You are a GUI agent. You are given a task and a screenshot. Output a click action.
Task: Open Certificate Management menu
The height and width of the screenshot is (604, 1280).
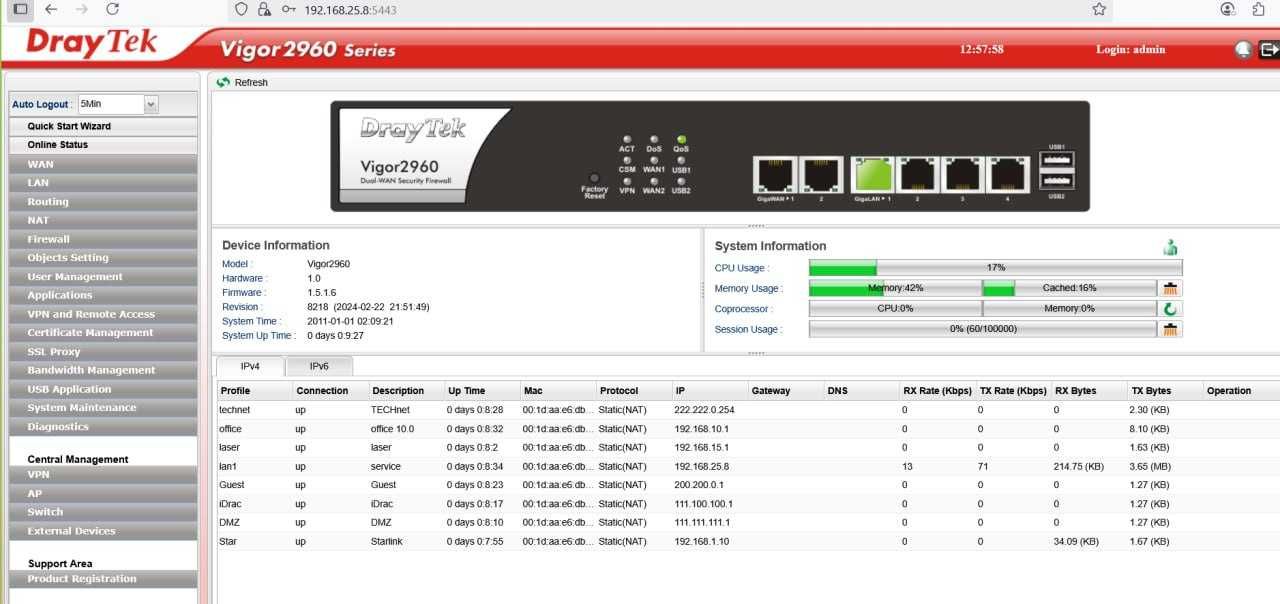coord(103,333)
